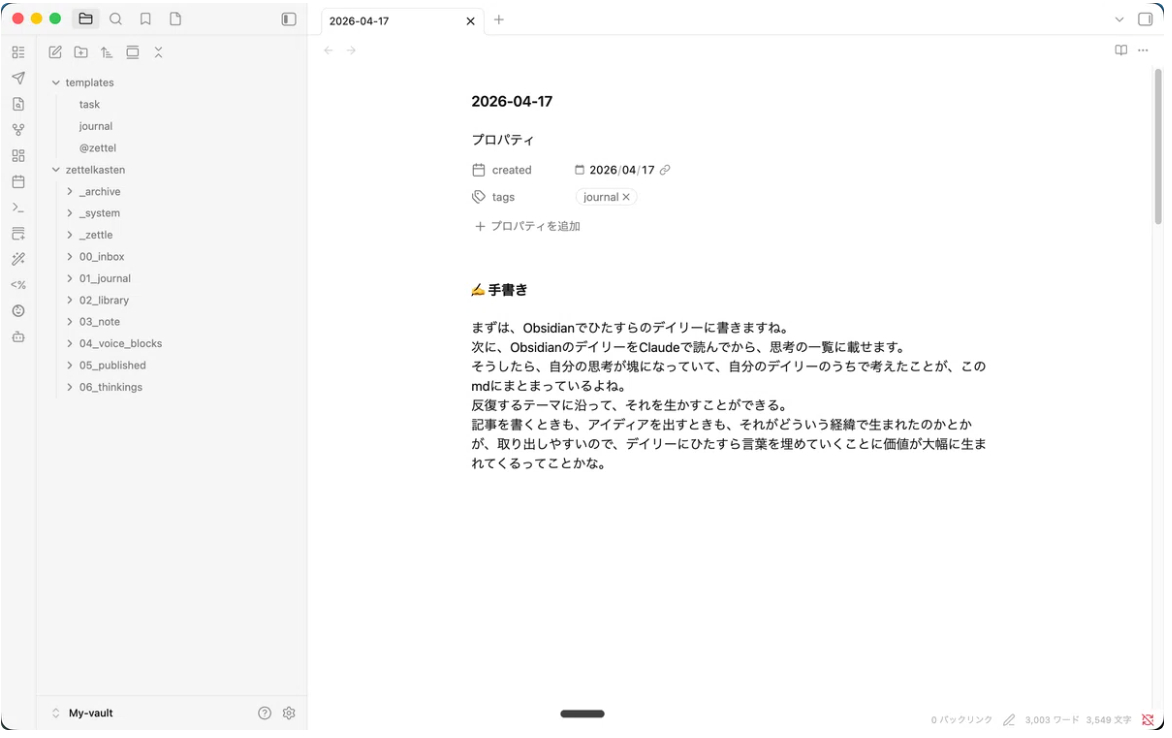Click the magic wand ribbon icon
Image resolution: width=1172 pixels, height=738 pixels.
19,259
